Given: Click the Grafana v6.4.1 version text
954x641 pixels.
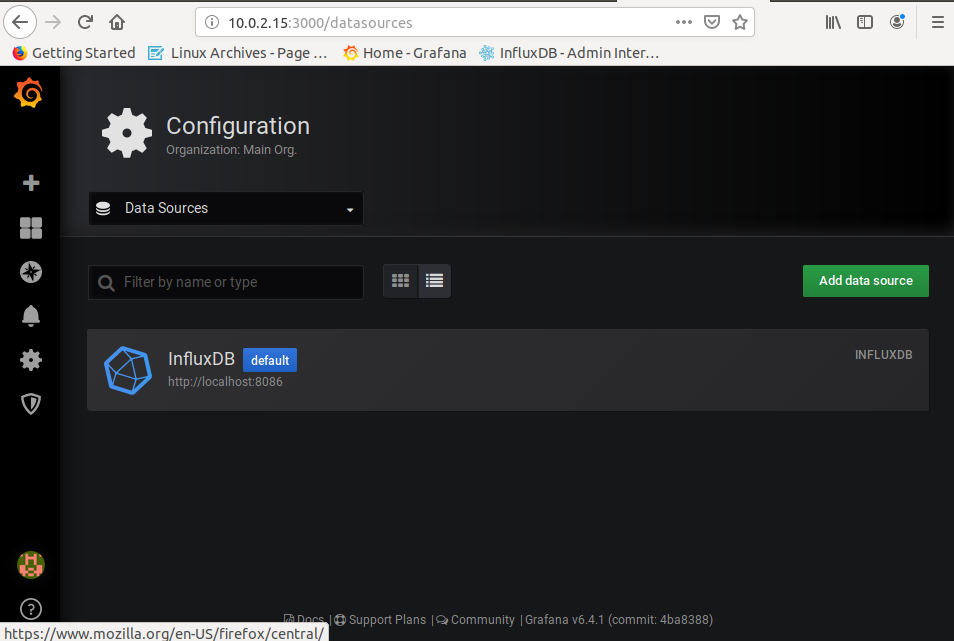Looking at the screenshot, I should pos(619,620).
